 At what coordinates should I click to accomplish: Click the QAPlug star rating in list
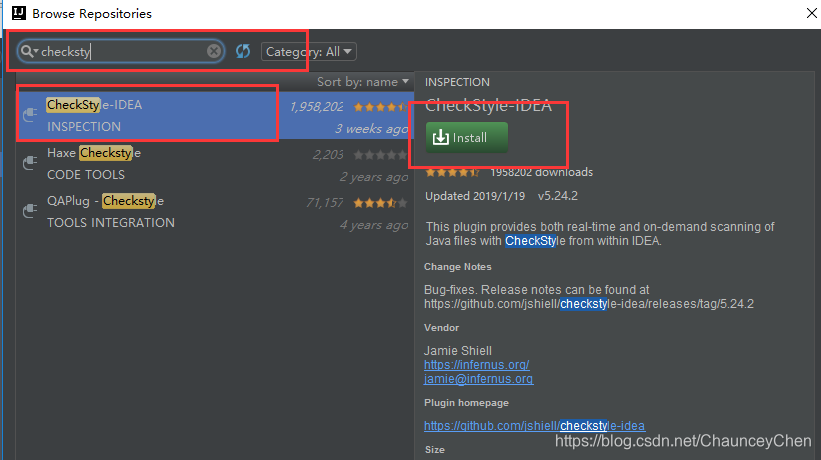[x=381, y=203]
